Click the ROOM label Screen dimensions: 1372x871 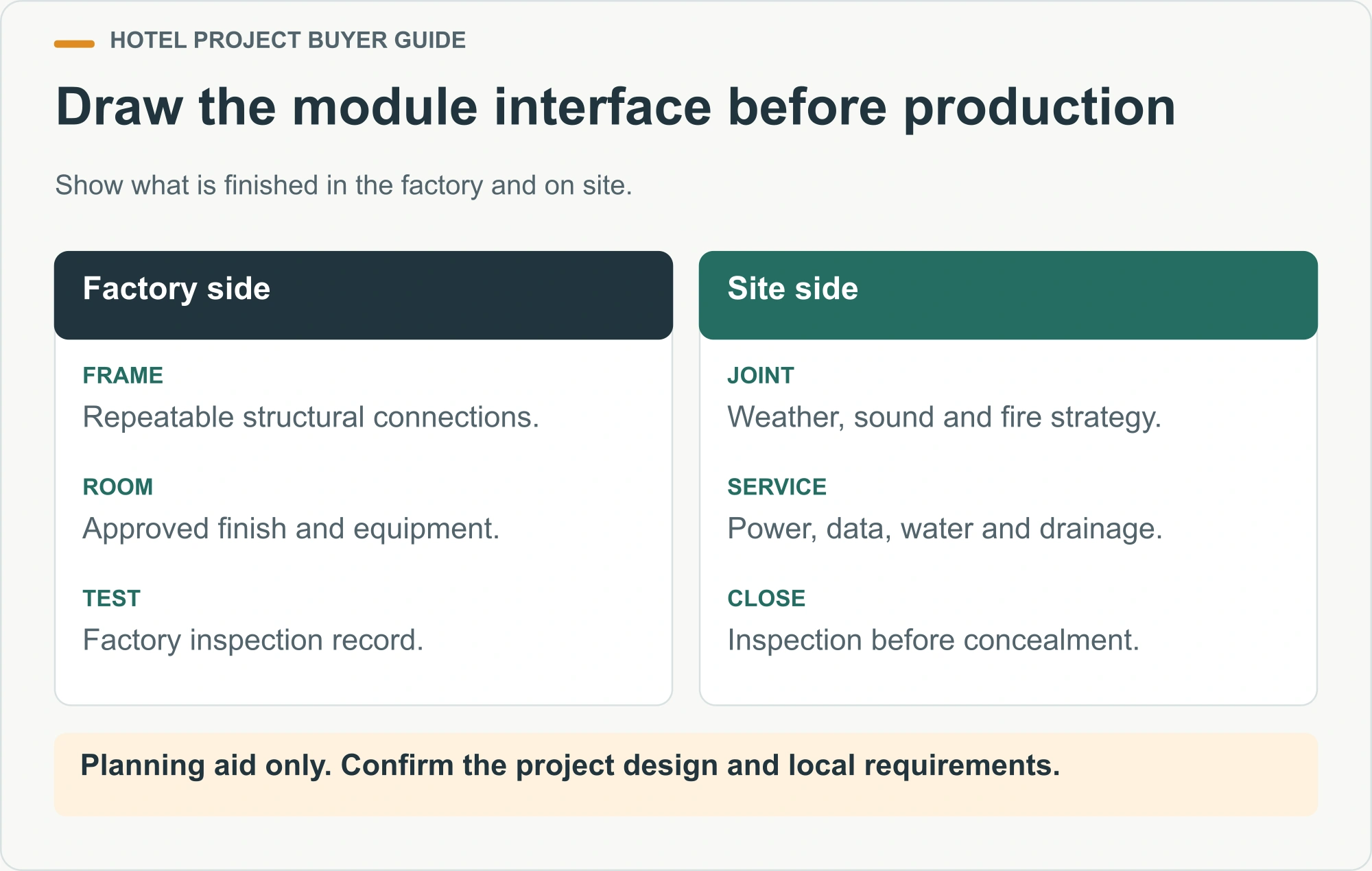[x=118, y=487]
